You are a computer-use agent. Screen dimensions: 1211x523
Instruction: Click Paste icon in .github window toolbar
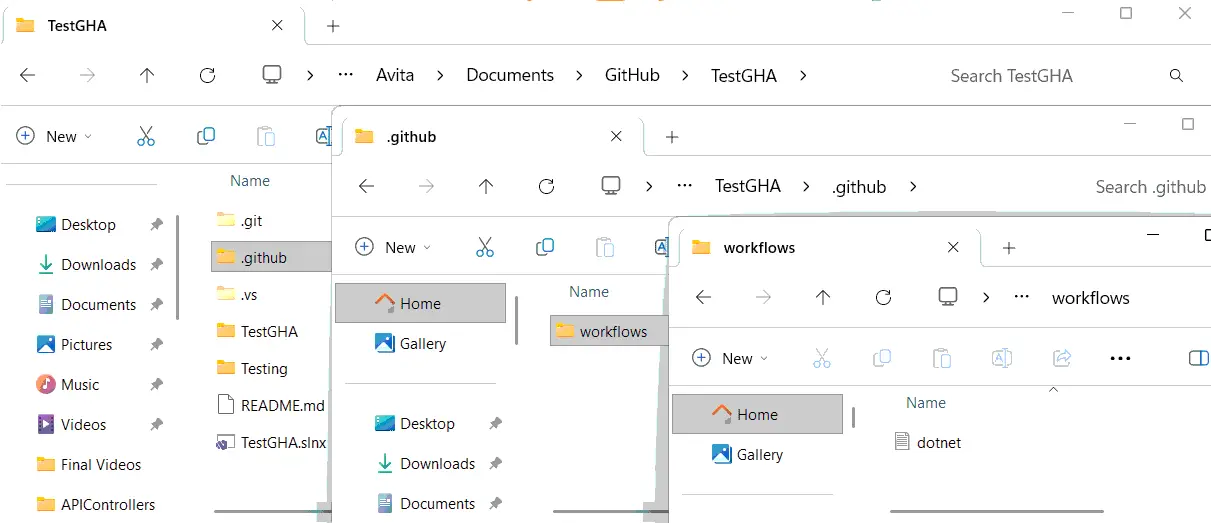coord(604,247)
